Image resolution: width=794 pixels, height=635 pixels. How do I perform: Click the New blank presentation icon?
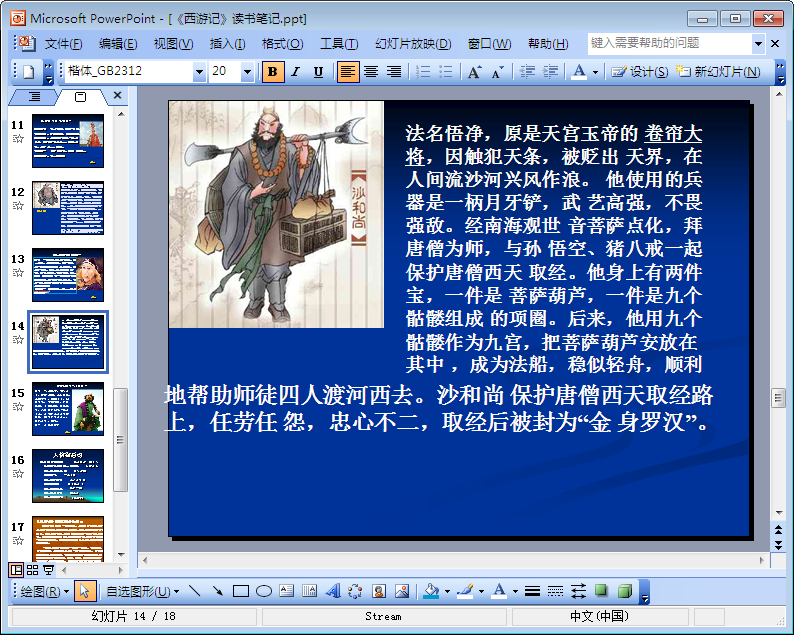28,72
